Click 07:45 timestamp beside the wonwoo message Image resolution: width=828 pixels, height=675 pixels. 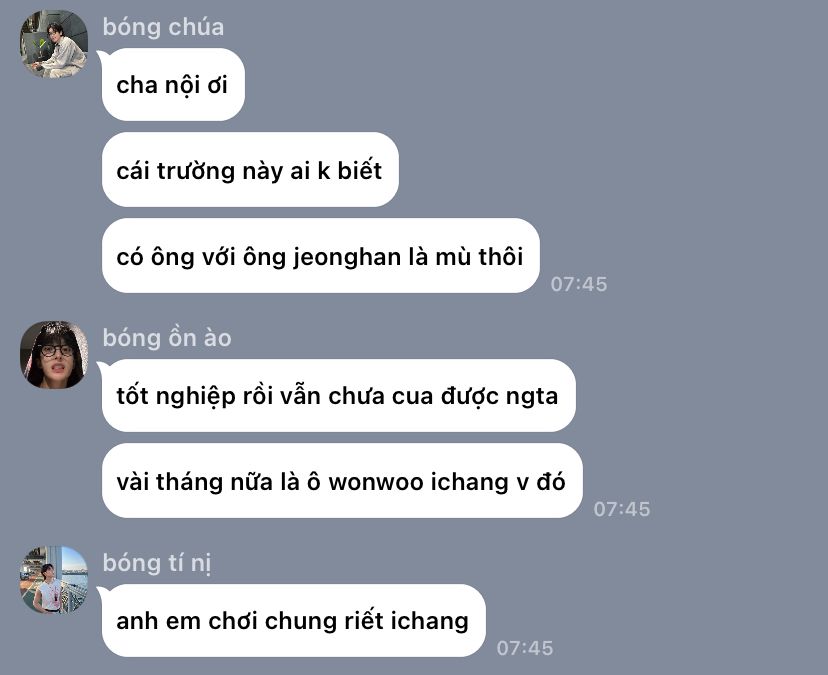click(622, 509)
